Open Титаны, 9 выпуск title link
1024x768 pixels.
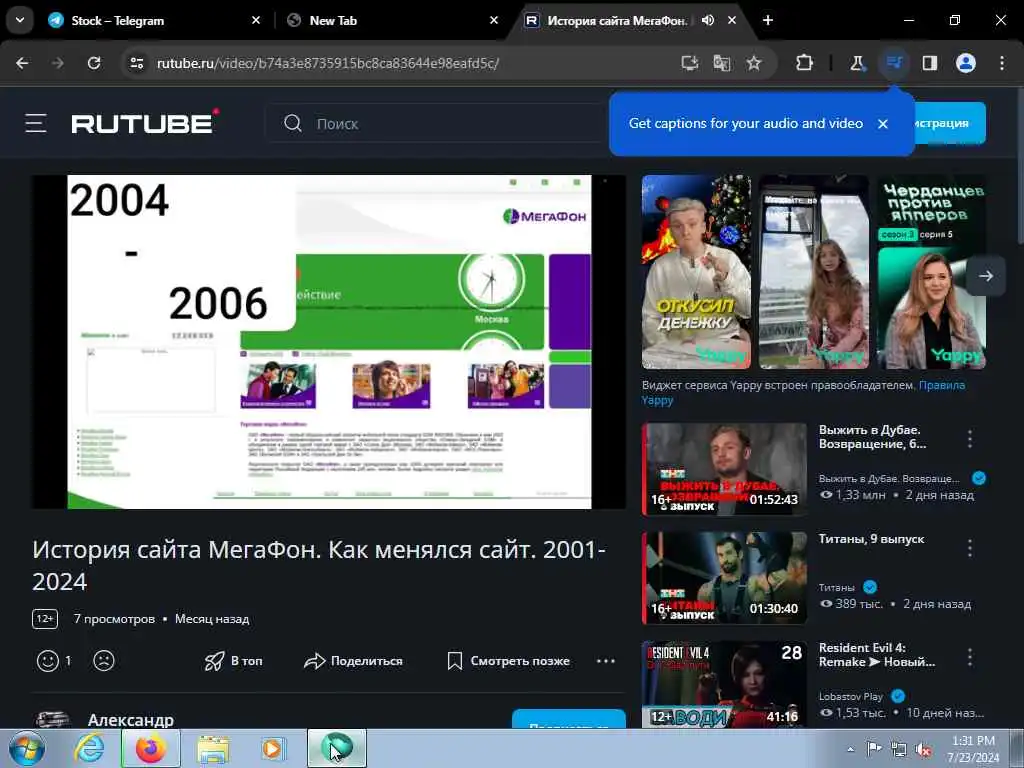click(x=871, y=539)
